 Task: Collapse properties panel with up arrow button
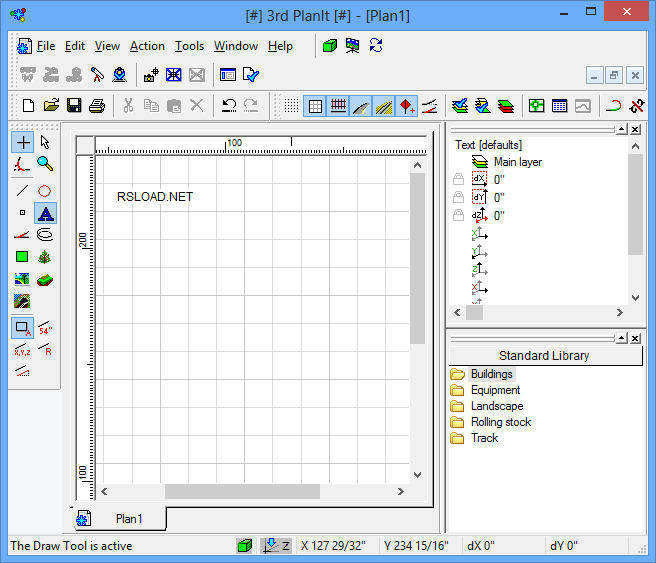(622, 129)
